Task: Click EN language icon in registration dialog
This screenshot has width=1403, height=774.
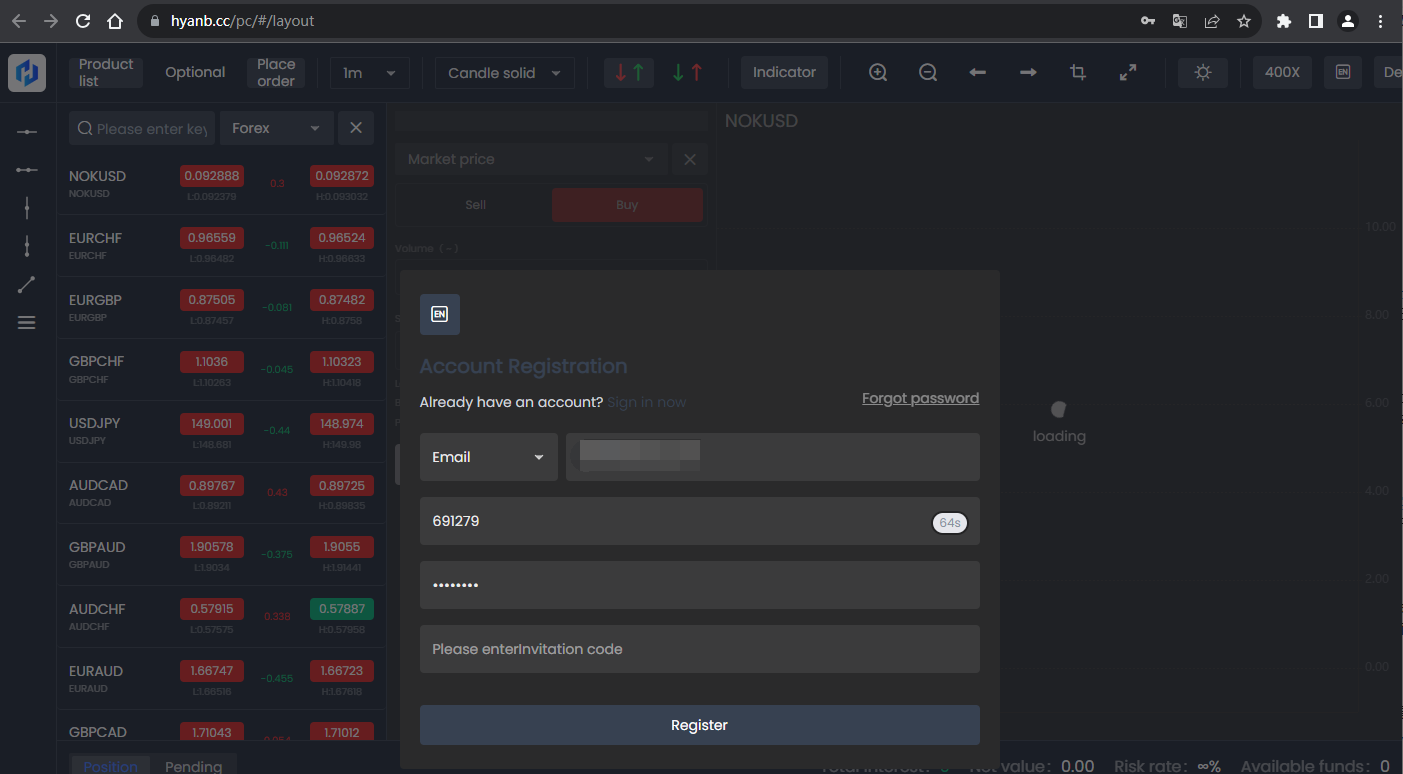Action: tap(440, 314)
